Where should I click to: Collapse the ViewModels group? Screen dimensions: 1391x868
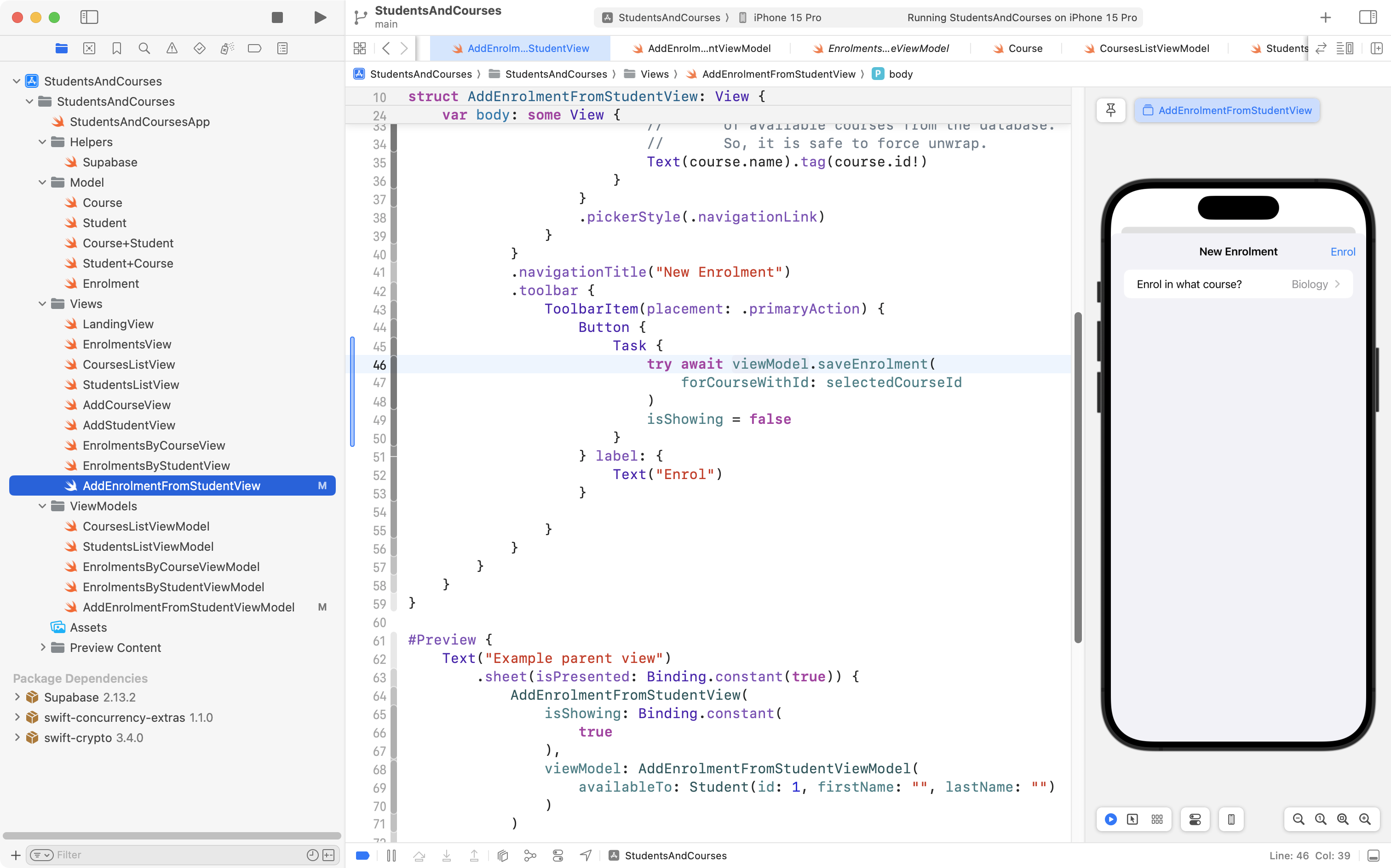coord(42,506)
